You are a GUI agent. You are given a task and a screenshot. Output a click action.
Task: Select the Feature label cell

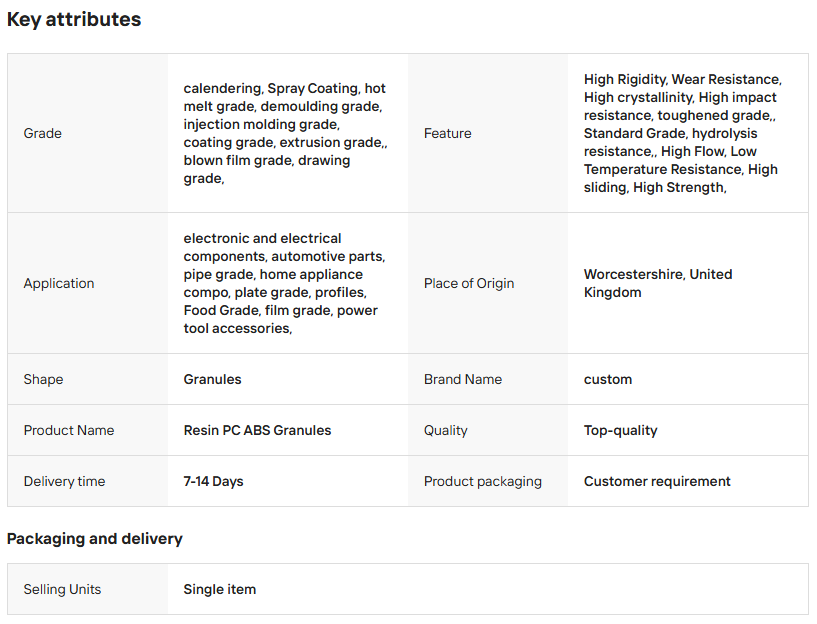click(488, 133)
